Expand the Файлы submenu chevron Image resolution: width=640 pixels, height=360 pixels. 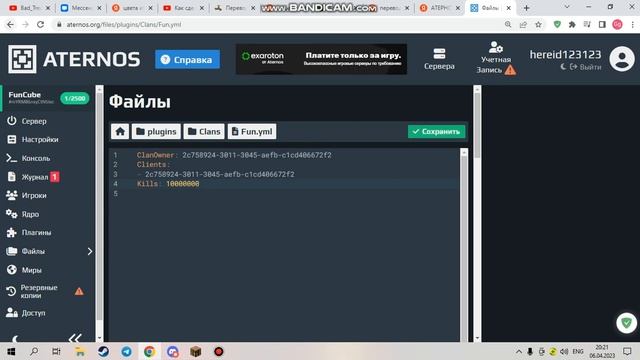(90, 251)
